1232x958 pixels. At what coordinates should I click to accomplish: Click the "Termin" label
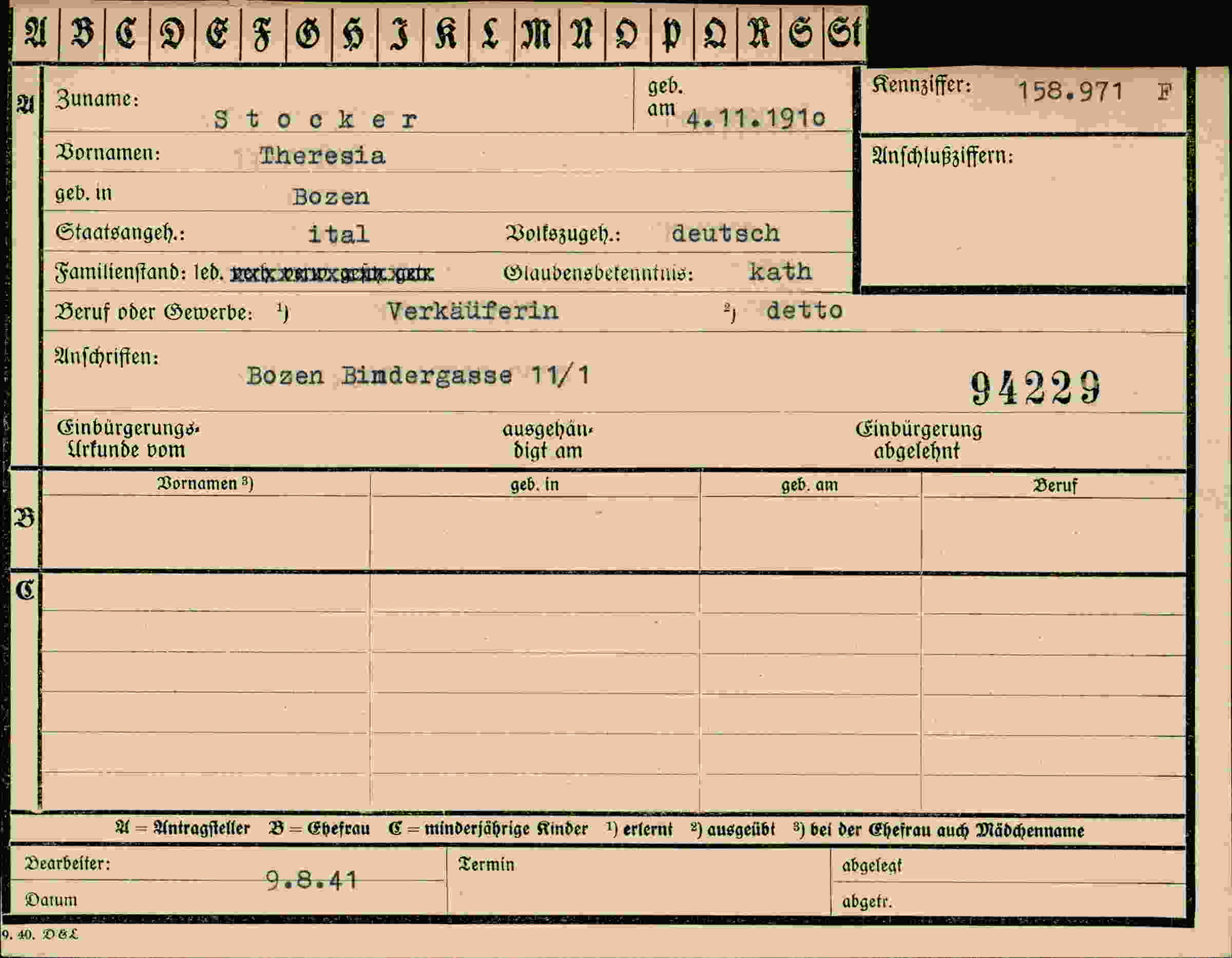tap(486, 865)
